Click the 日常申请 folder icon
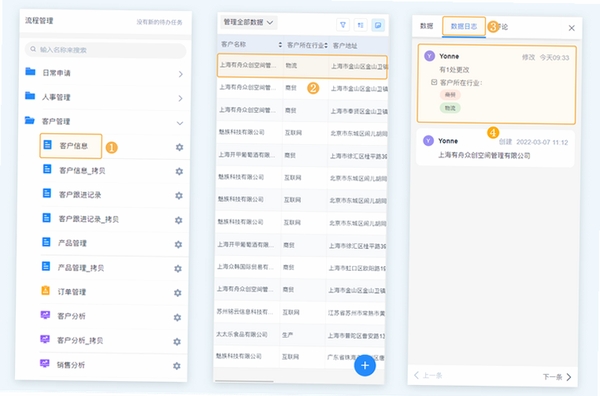The image size is (600, 396). [x=30, y=71]
